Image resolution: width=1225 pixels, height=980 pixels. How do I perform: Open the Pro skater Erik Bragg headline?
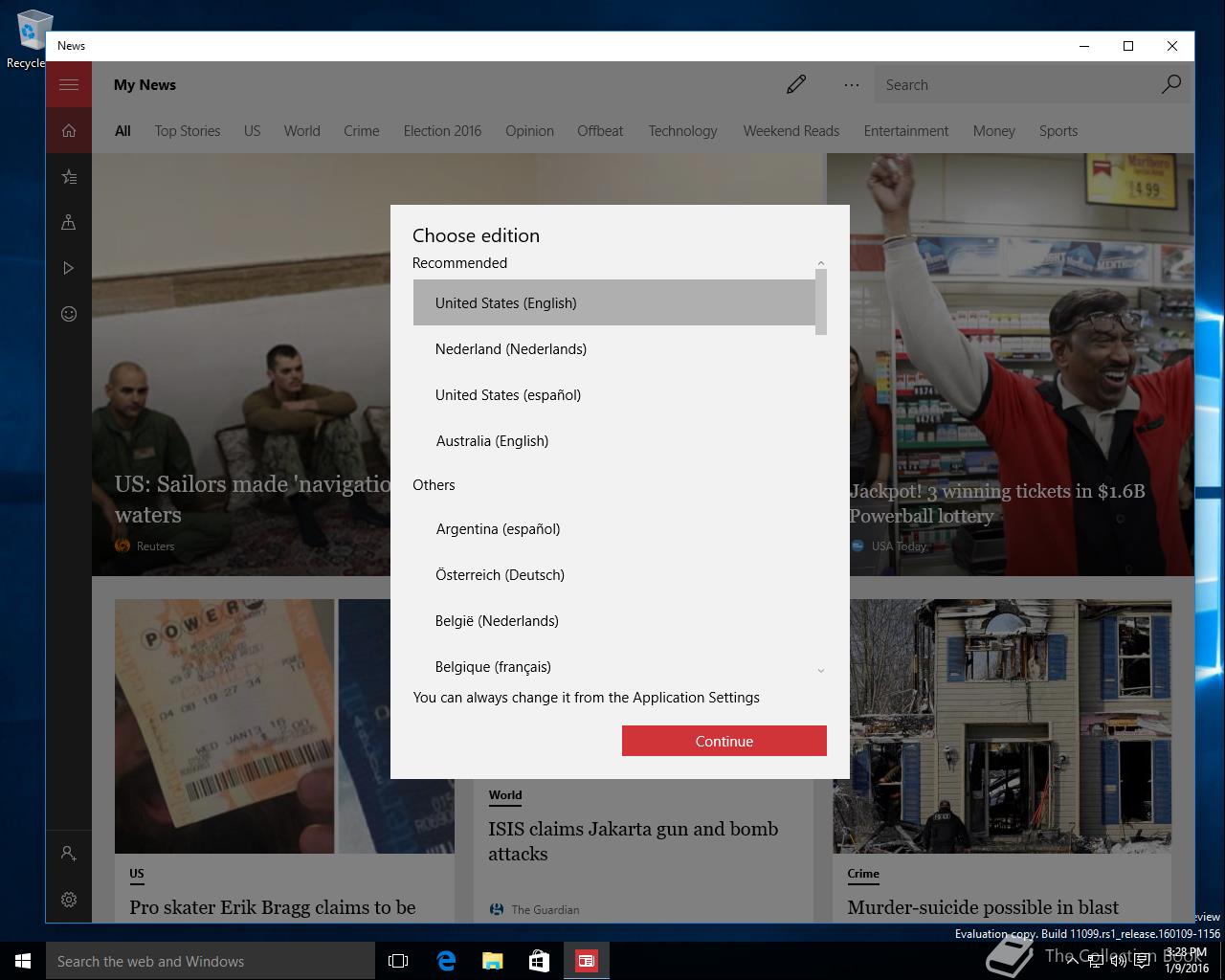tap(273, 907)
